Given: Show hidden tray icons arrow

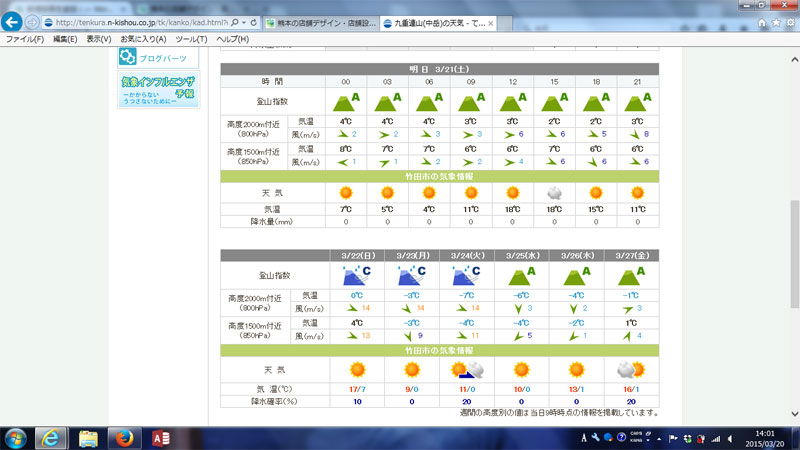Looking at the screenshot, I should point(659,439).
